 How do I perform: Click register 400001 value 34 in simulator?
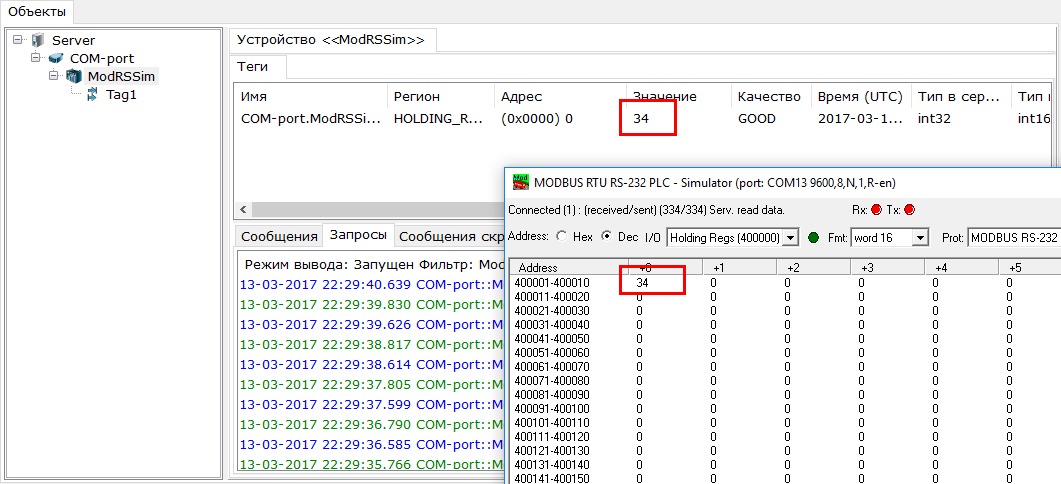tap(642, 283)
